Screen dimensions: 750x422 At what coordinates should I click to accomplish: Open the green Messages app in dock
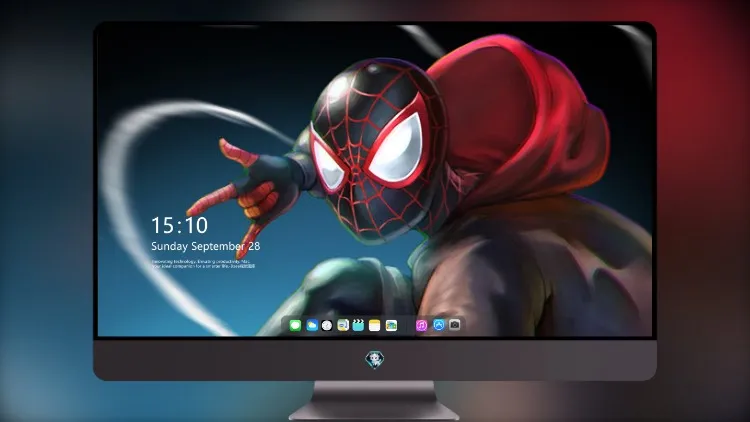[x=295, y=326]
